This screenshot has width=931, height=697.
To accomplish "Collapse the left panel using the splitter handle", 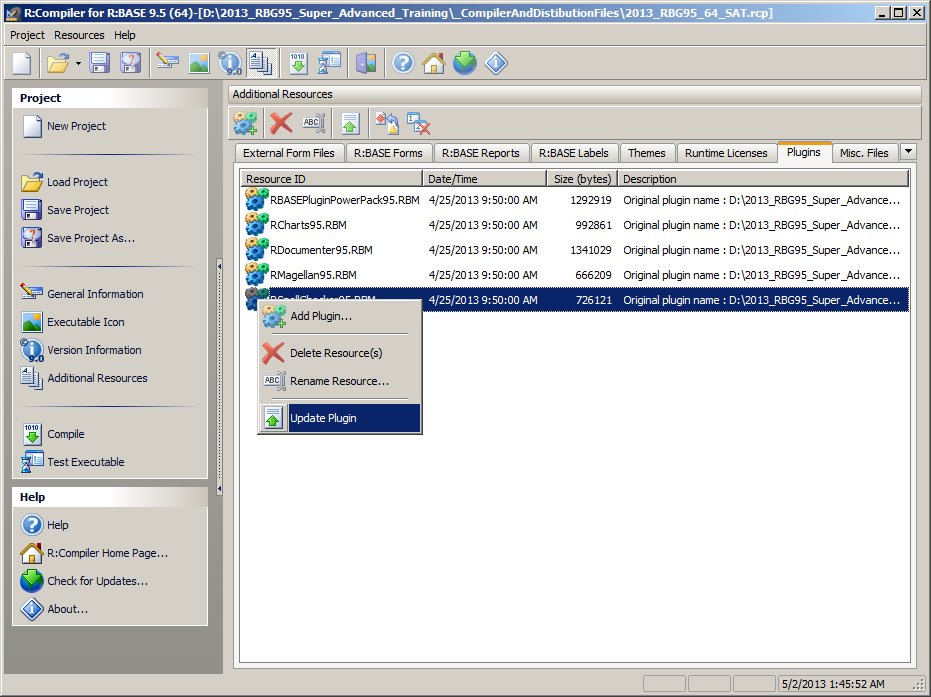I will [219, 265].
